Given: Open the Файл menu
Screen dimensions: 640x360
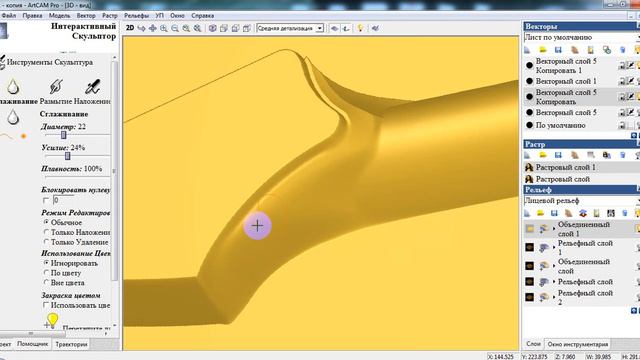Looking at the screenshot, I should [8, 16].
